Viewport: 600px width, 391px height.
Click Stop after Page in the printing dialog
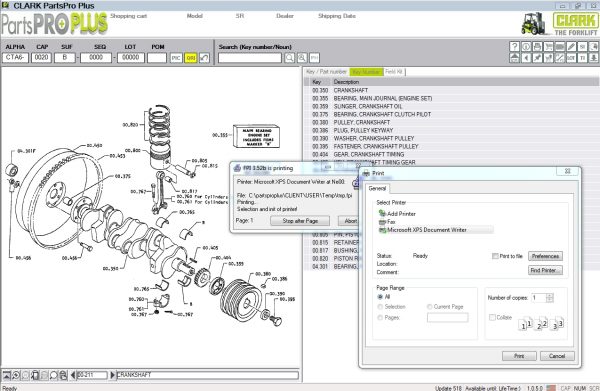coord(300,221)
